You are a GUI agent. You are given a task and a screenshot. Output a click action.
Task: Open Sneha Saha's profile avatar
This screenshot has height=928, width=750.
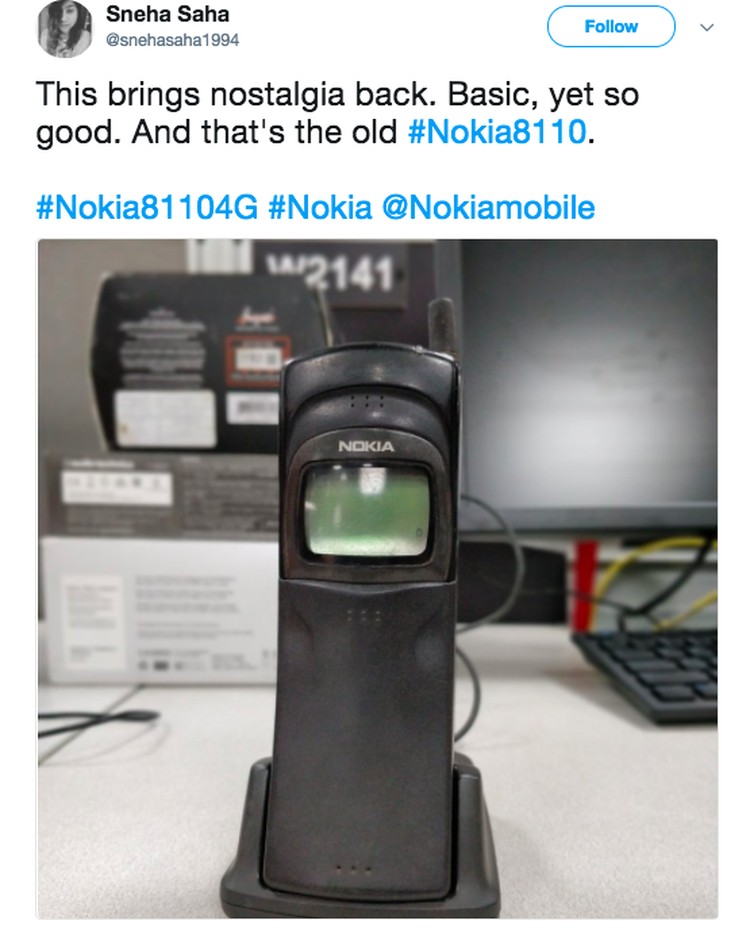(65, 28)
